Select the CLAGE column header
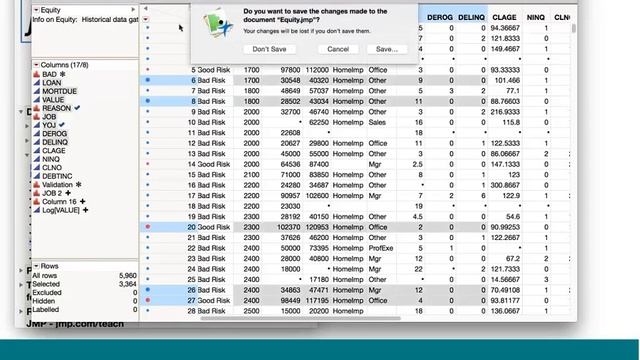The width and height of the screenshot is (640, 360). coord(504,18)
